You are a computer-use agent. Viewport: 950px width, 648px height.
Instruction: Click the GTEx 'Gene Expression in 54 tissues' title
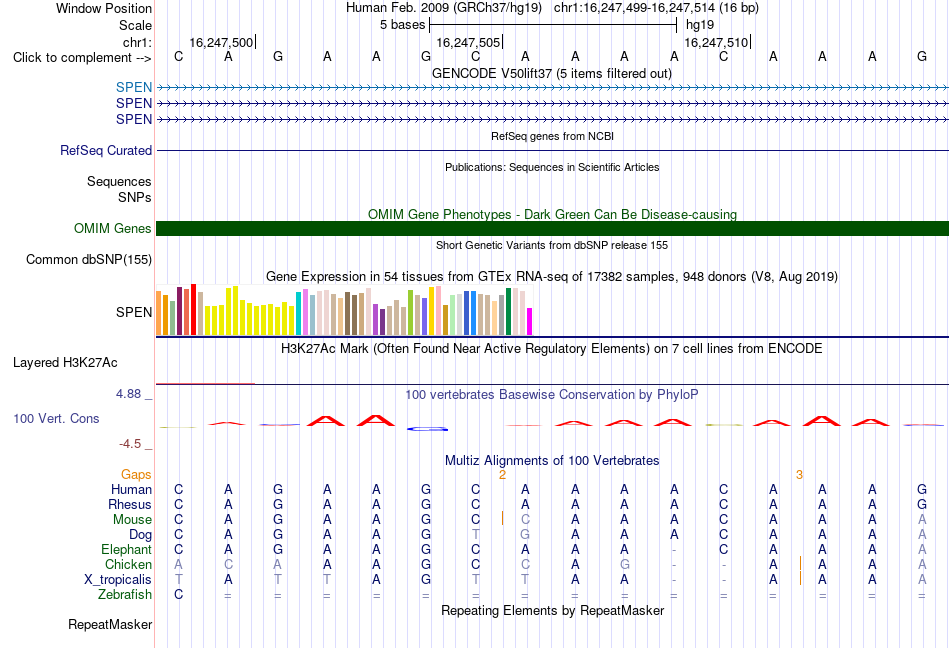pos(552,277)
